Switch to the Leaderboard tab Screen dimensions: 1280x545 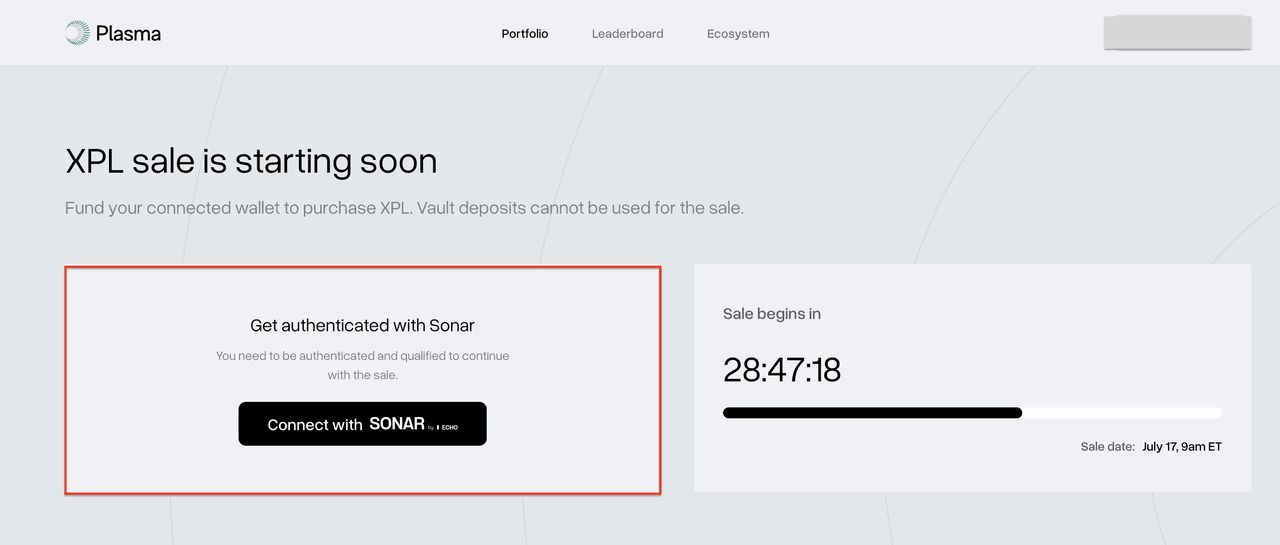(x=627, y=34)
